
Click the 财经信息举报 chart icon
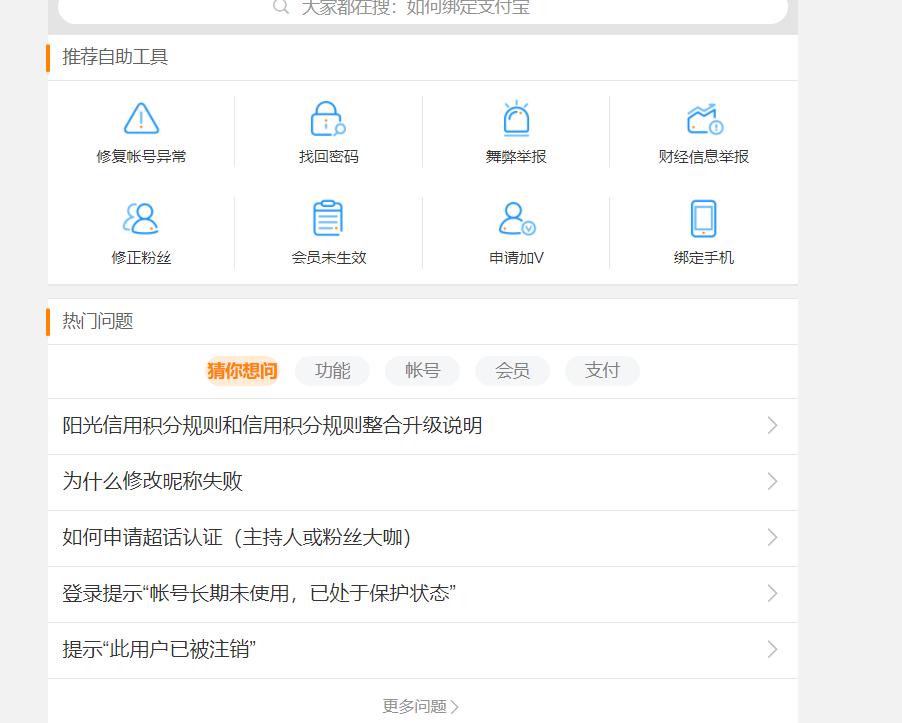click(703, 118)
